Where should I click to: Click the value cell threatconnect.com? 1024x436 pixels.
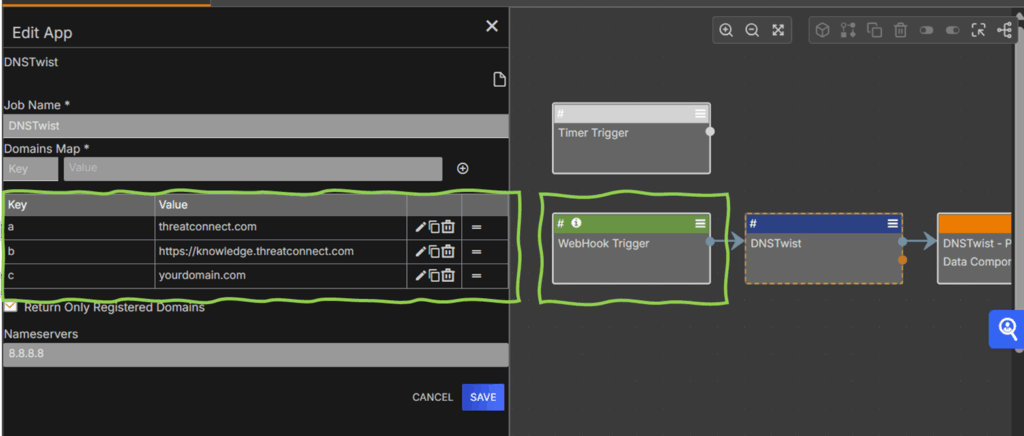[x=281, y=227]
